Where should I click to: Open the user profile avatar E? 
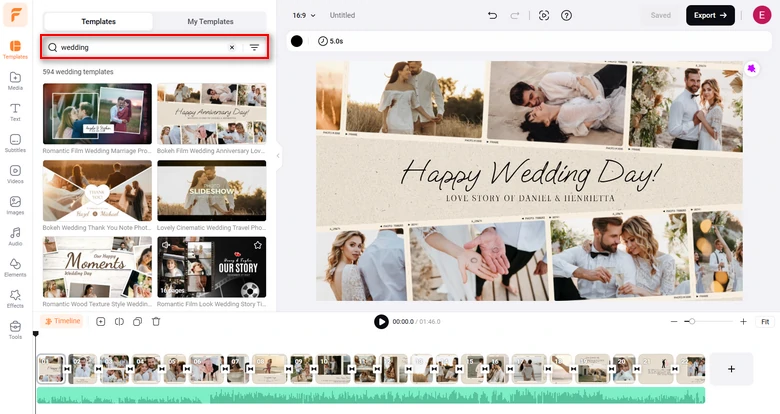(x=762, y=15)
